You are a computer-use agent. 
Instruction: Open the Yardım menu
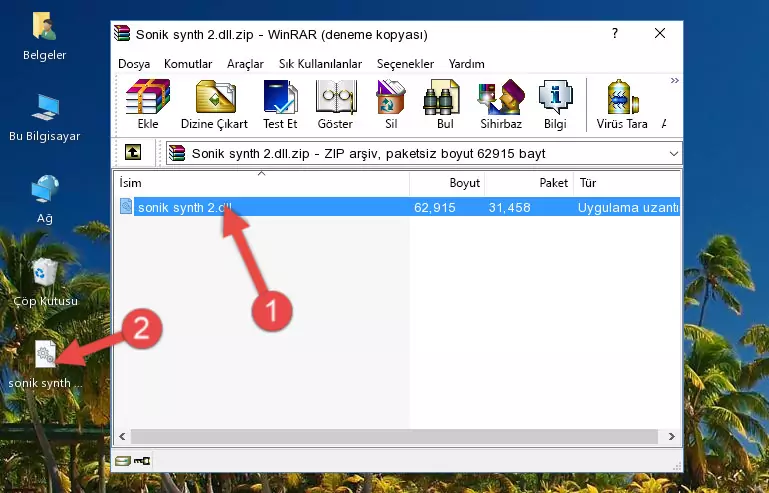pyautogui.click(x=466, y=64)
